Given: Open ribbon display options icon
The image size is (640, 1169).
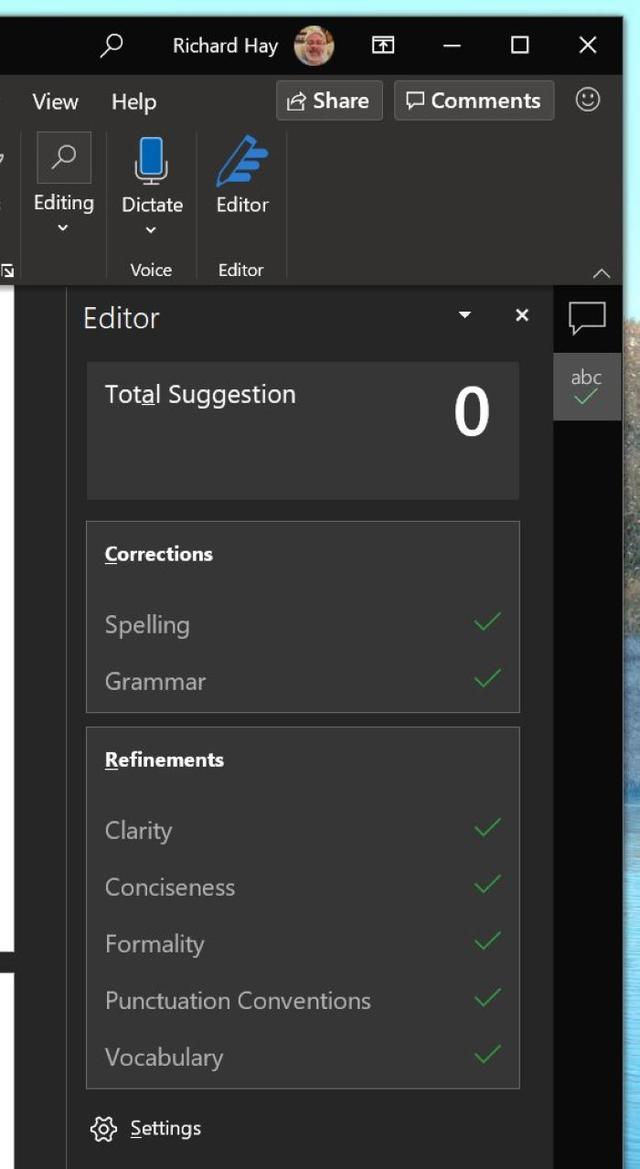Looking at the screenshot, I should click(x=382, y=45).
